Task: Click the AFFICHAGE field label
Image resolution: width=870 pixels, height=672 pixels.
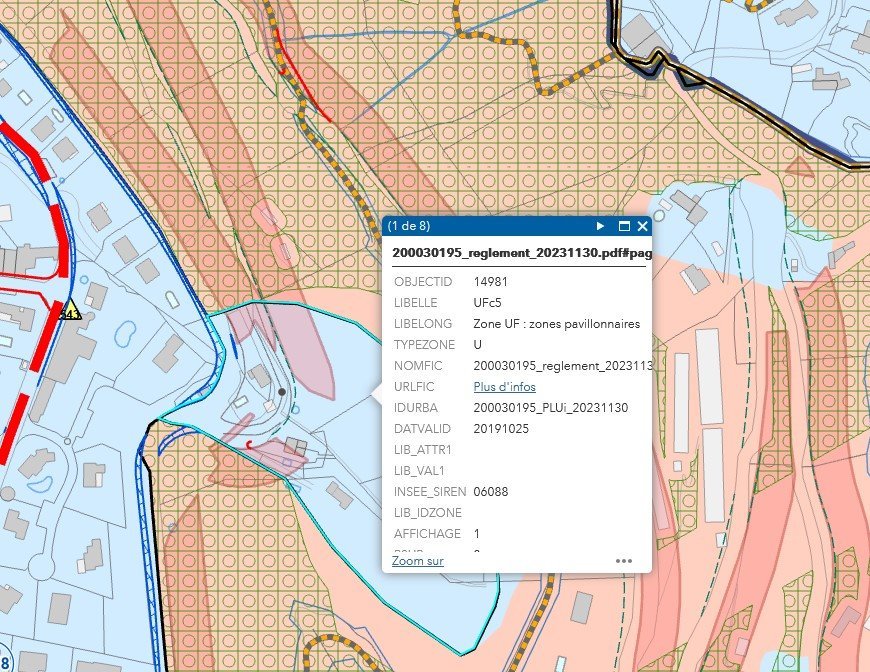Action: [425, 534]
